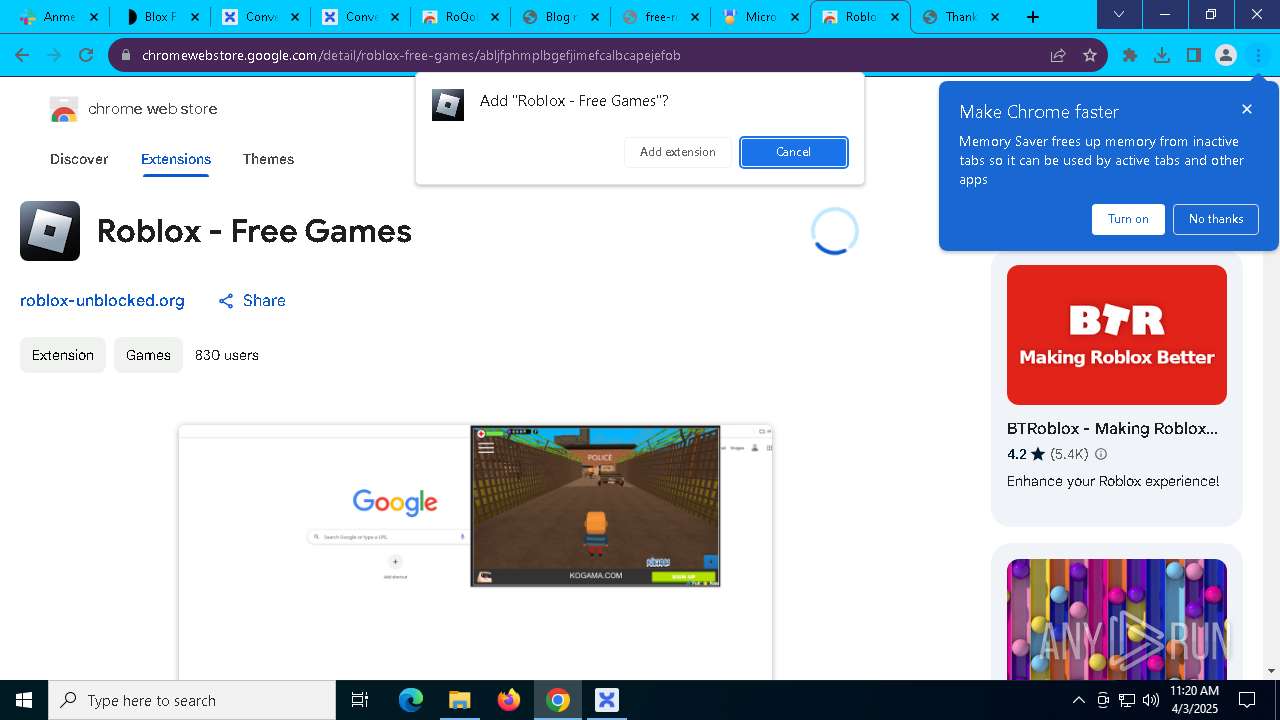The image size is (1280, 720).
Task: Dismiss Memory Saver with No thanks
Action: pyautogui.click(x=1216, y=219)
